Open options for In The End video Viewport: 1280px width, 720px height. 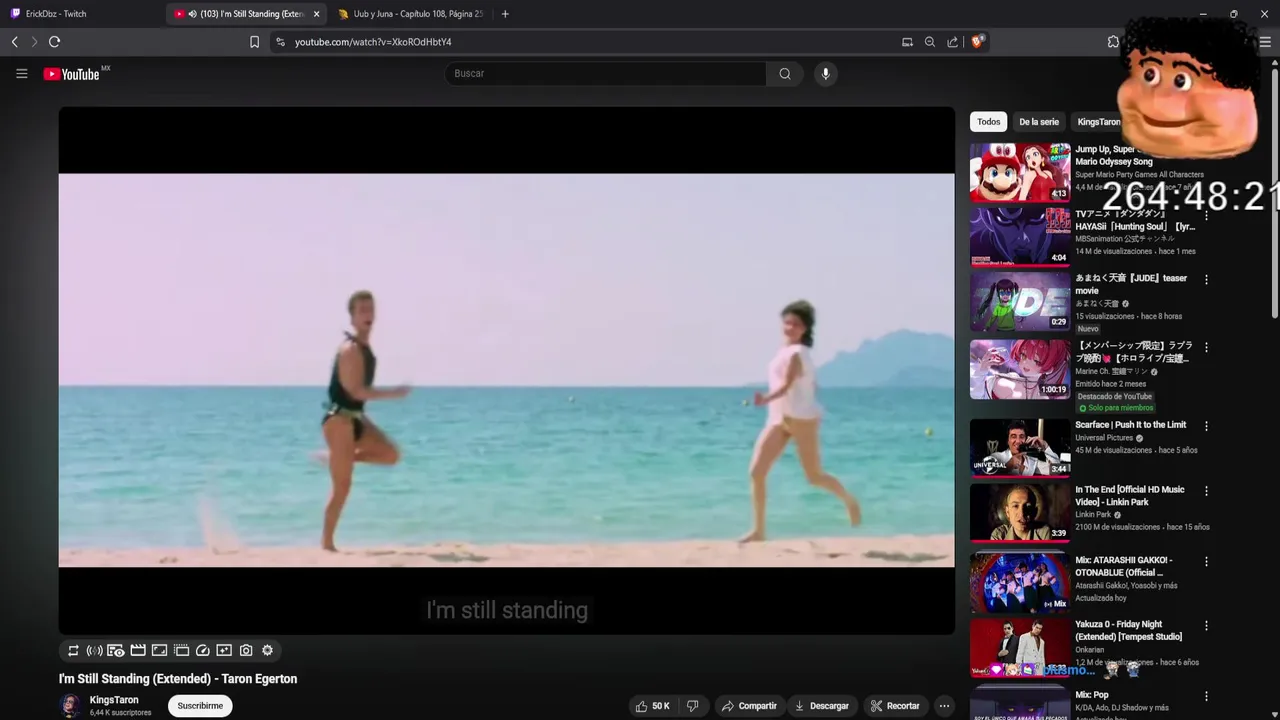click(1206, 491)
